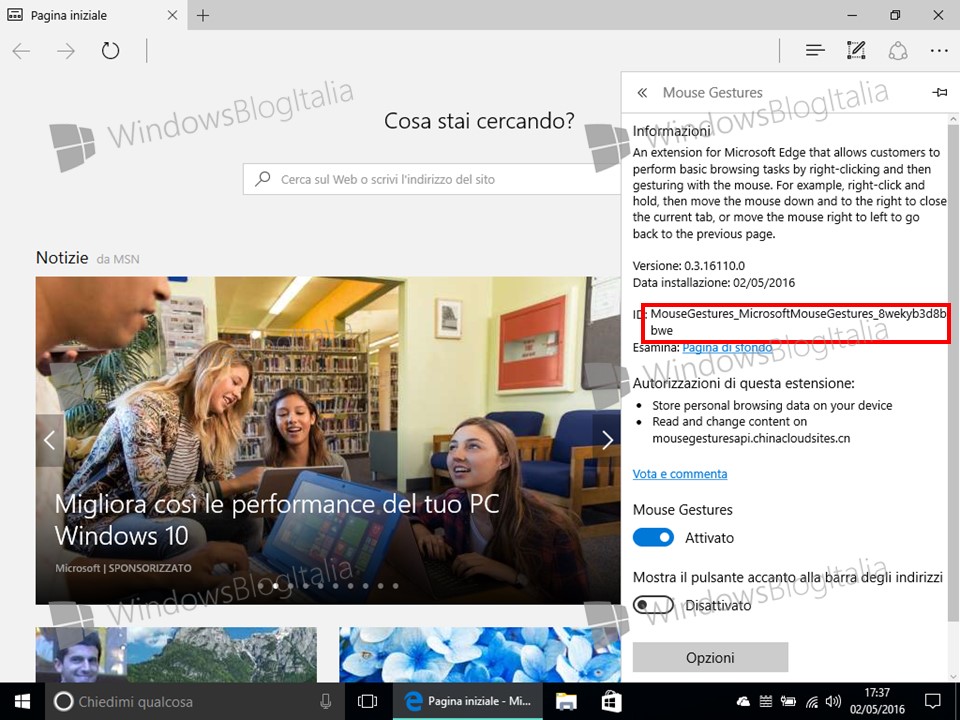
Task: Click the OneDrive cloud tray icon
Action: coord(743,702)
